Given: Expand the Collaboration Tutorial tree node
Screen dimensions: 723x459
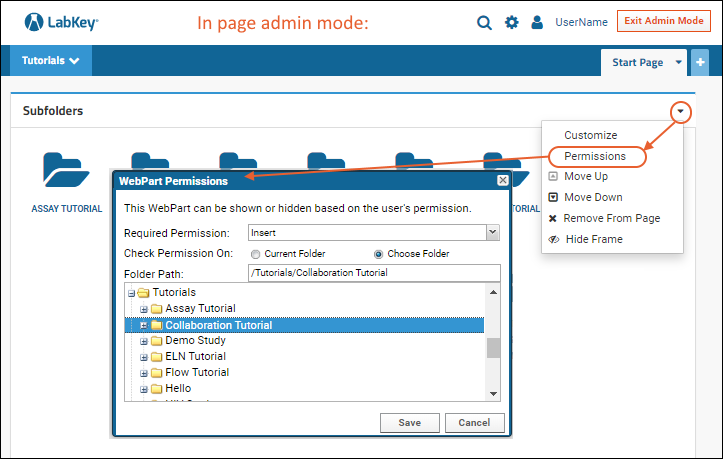Looking at the screenshot, I should tap(144, 326).
